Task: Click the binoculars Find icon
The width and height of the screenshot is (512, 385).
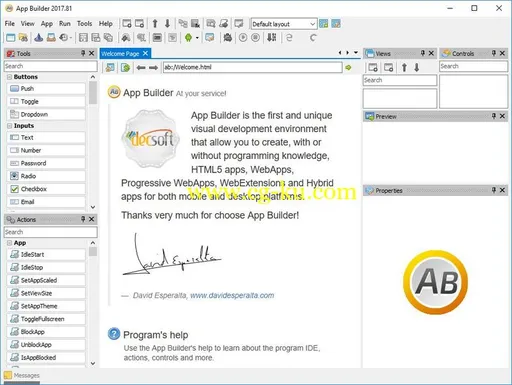Action: pyautogui.click(x=126, y=38)
